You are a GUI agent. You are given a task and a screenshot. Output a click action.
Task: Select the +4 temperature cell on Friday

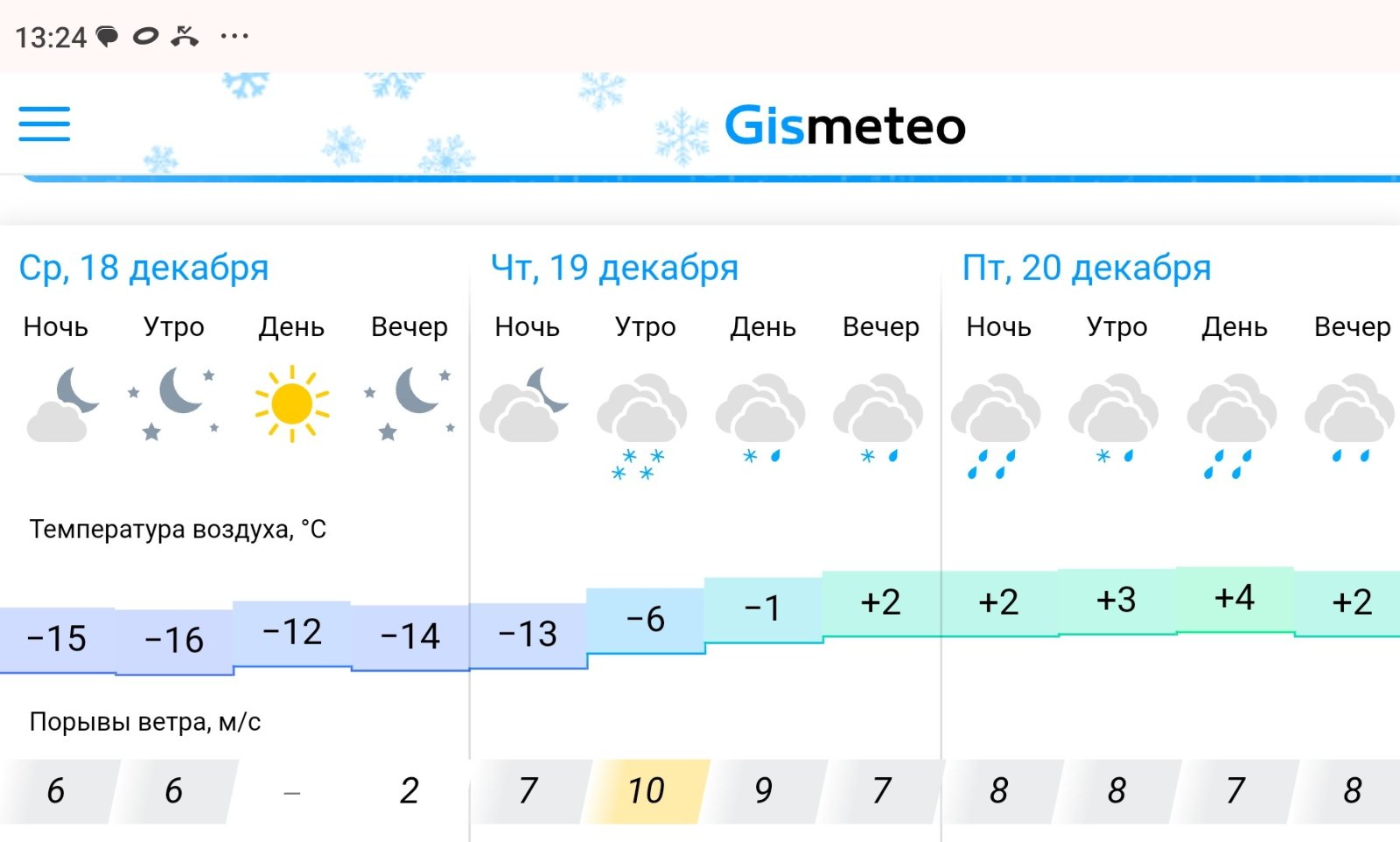click(1235, 599)
